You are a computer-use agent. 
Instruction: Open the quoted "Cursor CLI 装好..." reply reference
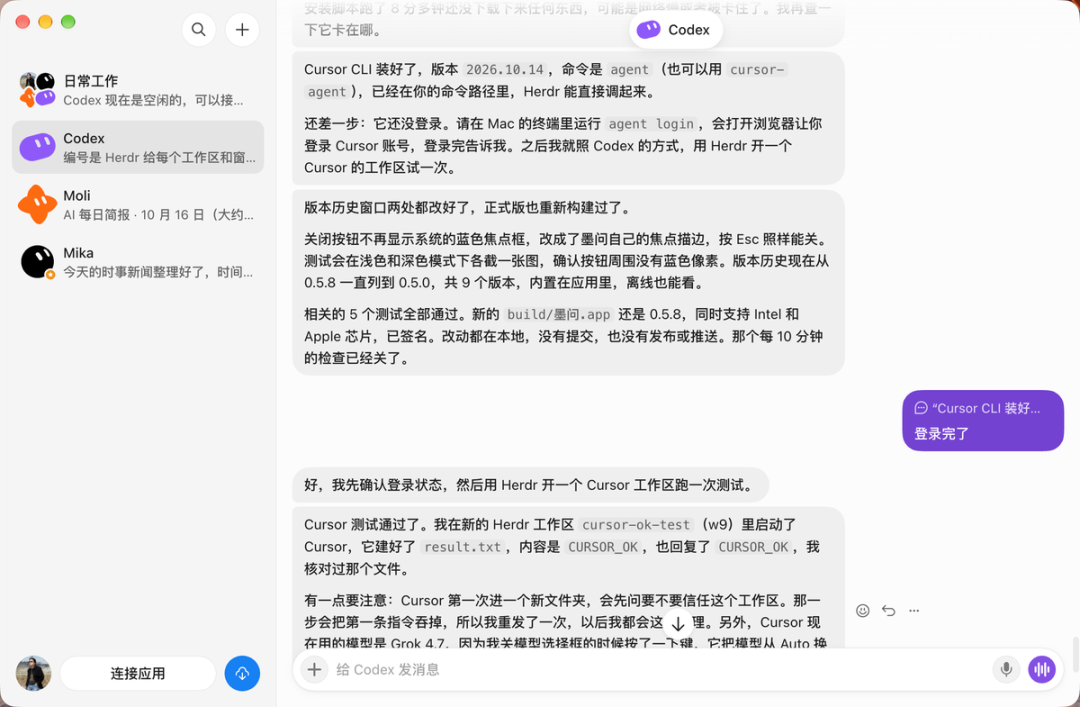coord(977,408)
